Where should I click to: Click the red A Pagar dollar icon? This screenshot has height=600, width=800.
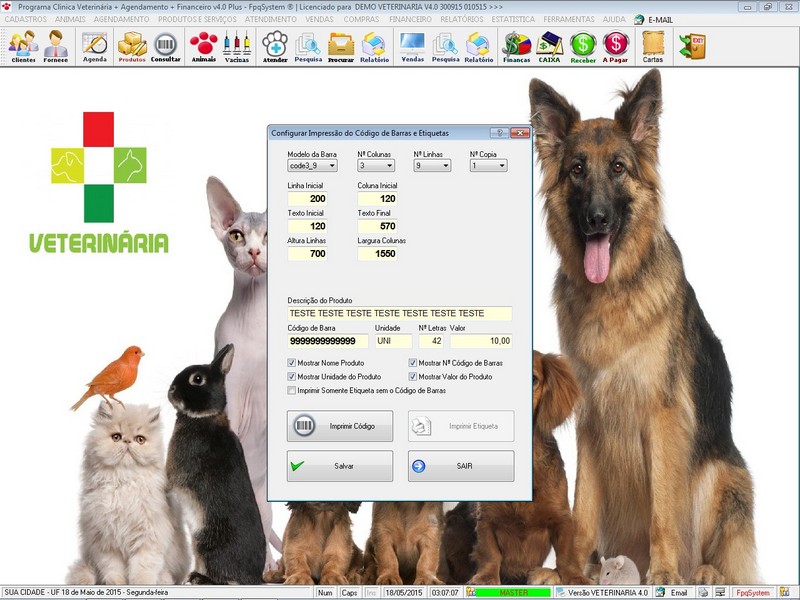click(615, 46)
